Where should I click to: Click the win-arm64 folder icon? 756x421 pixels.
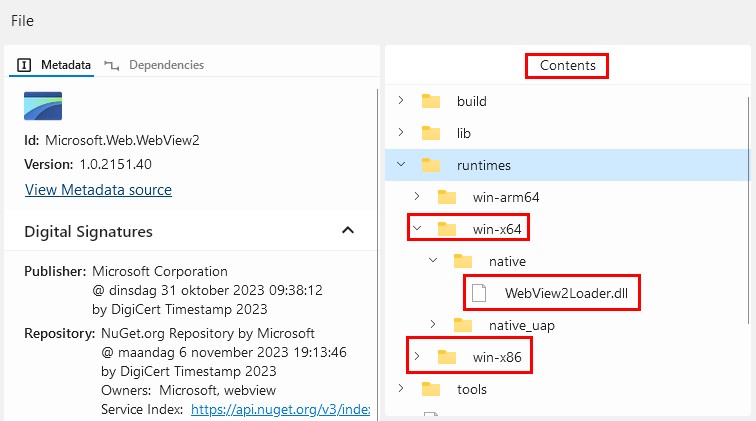447,197
